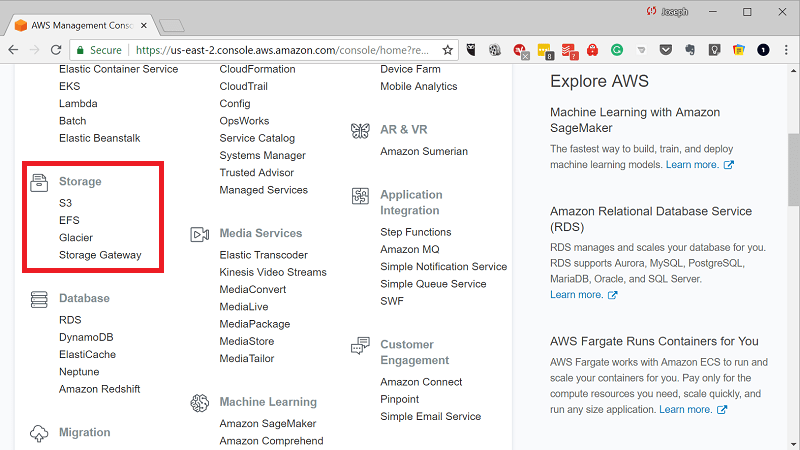Screen dimensions: 800x450
Task: Click the Evernote elephant extension icon
Action: pyautogui.click(x=690, y=50)
